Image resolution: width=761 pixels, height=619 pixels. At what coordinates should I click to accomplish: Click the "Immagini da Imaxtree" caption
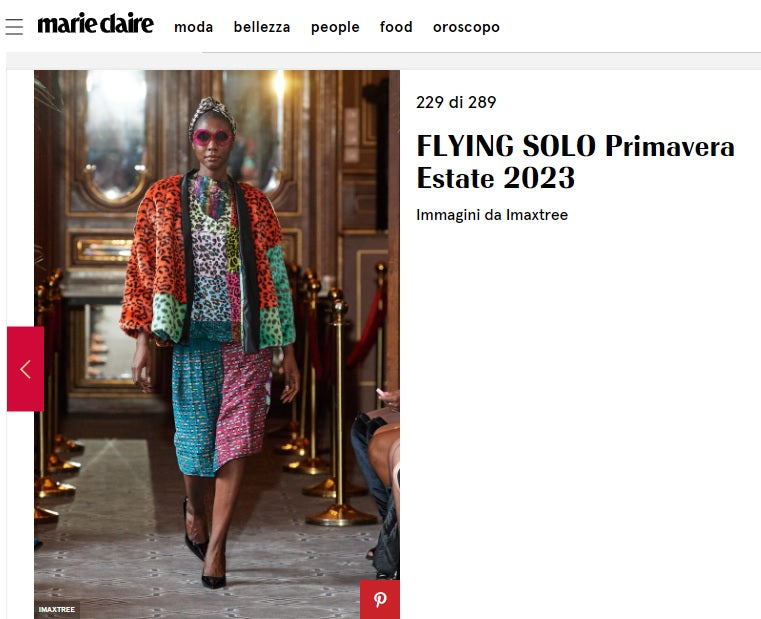pyautogui.click(x=492, y=215)
